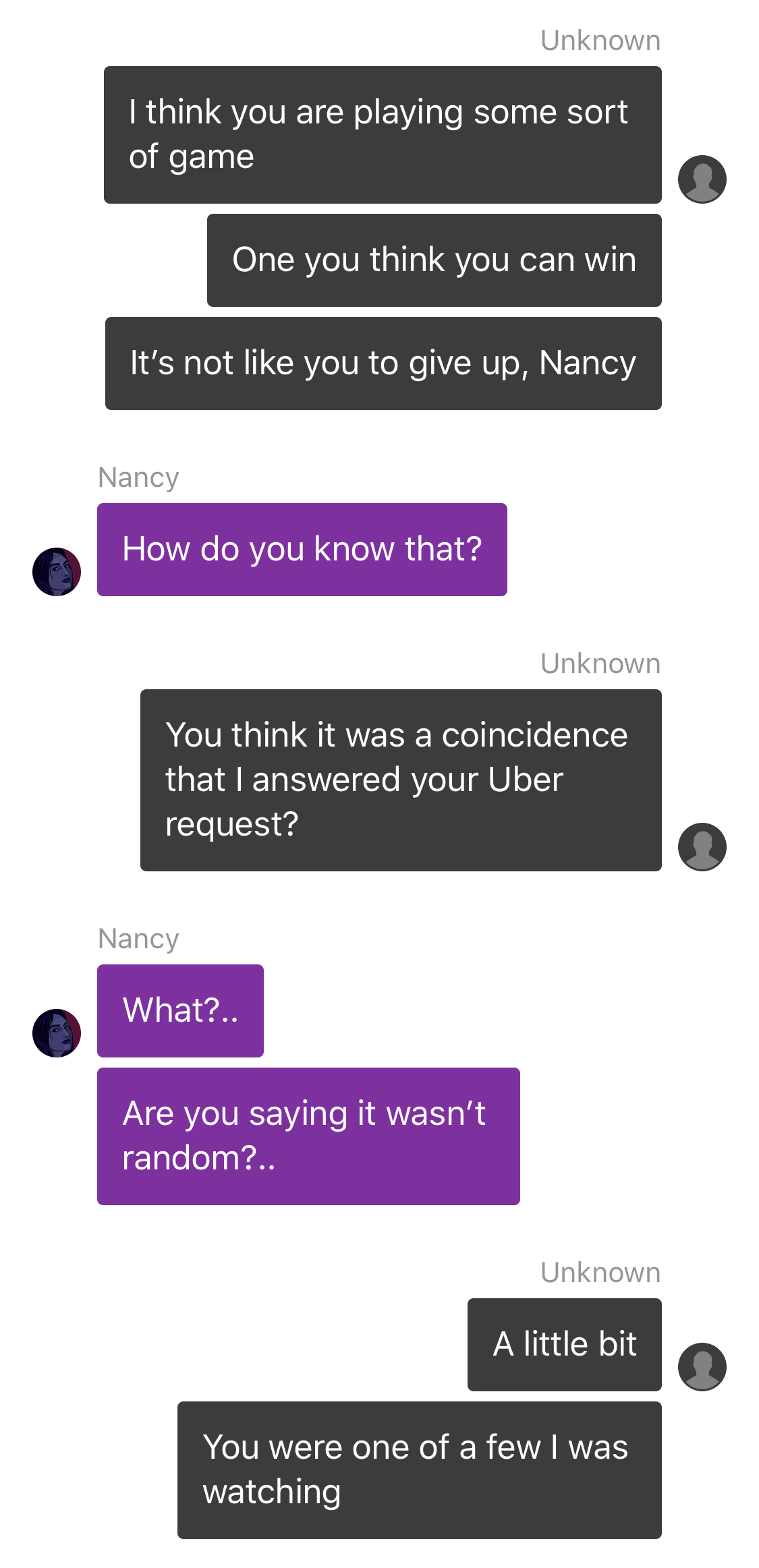Tap Nancy's avatar beside the "What?.." message

tap(57, 1033)
